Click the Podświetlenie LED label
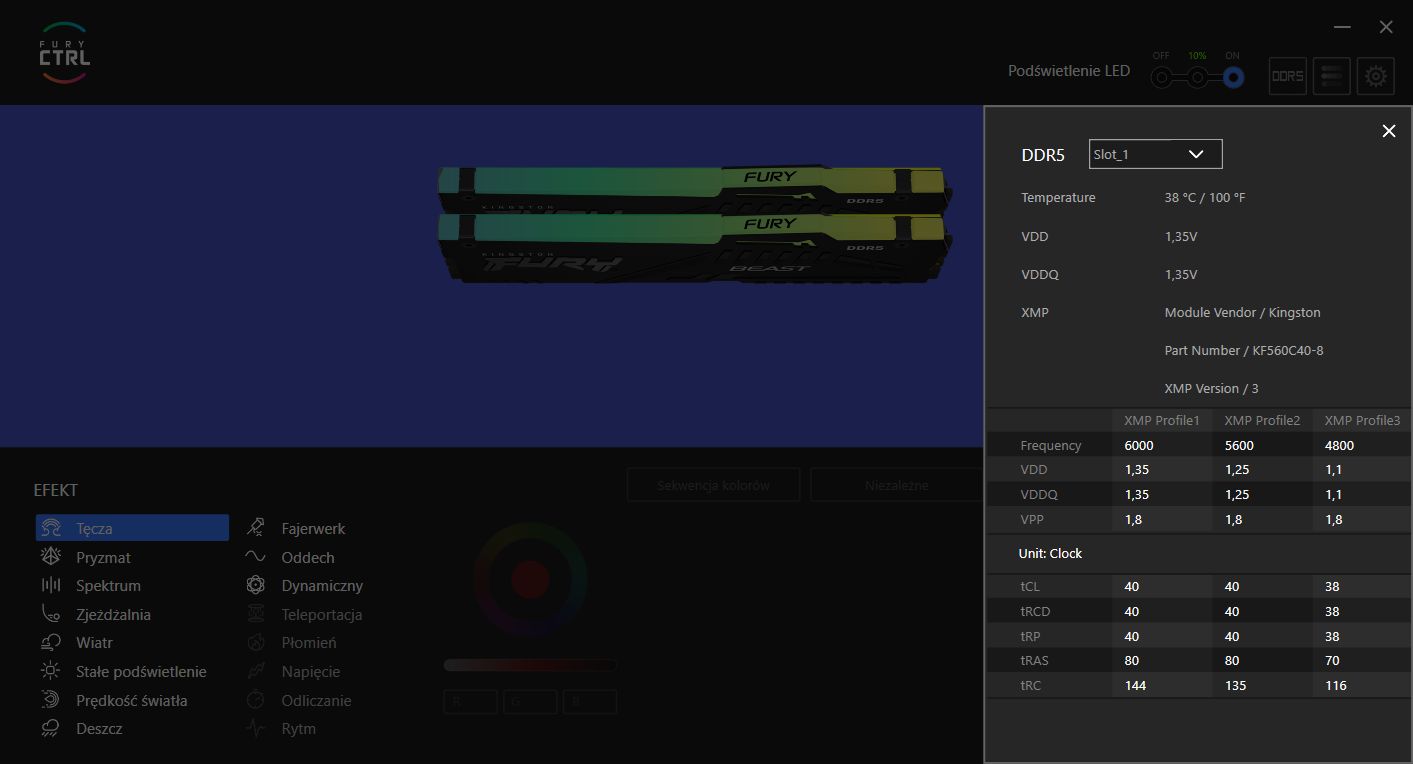This screenshot has height=764, width=1413. click(1069, 71)
